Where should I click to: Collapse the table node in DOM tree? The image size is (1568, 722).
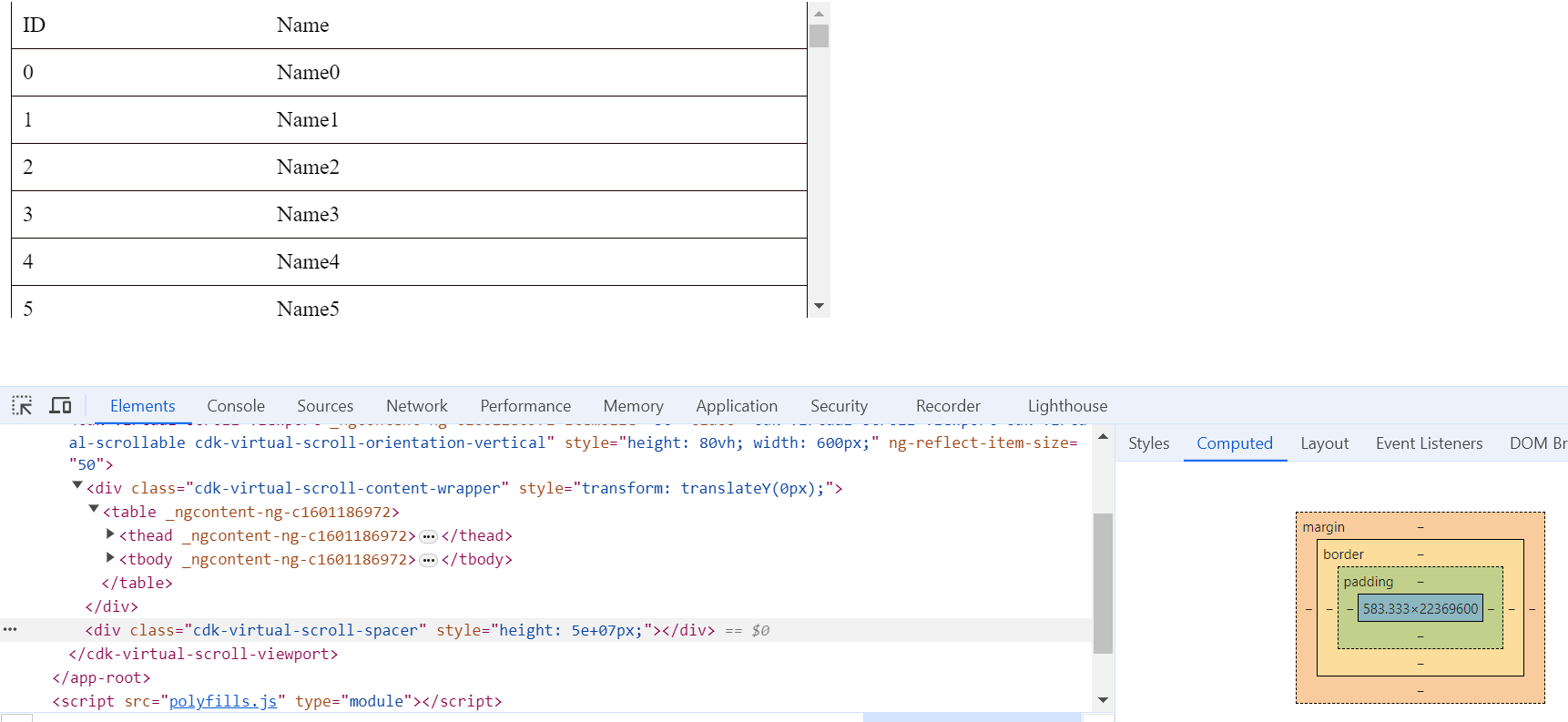click(x=94, y=510)
